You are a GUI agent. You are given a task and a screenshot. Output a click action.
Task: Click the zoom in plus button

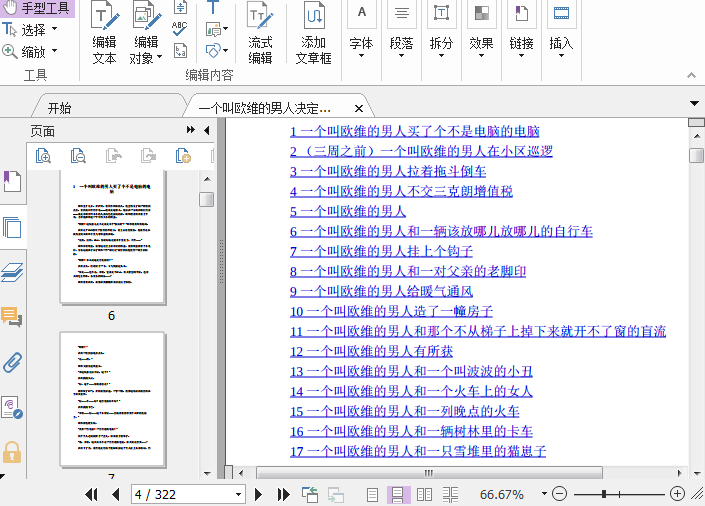[x=677, y=494]
